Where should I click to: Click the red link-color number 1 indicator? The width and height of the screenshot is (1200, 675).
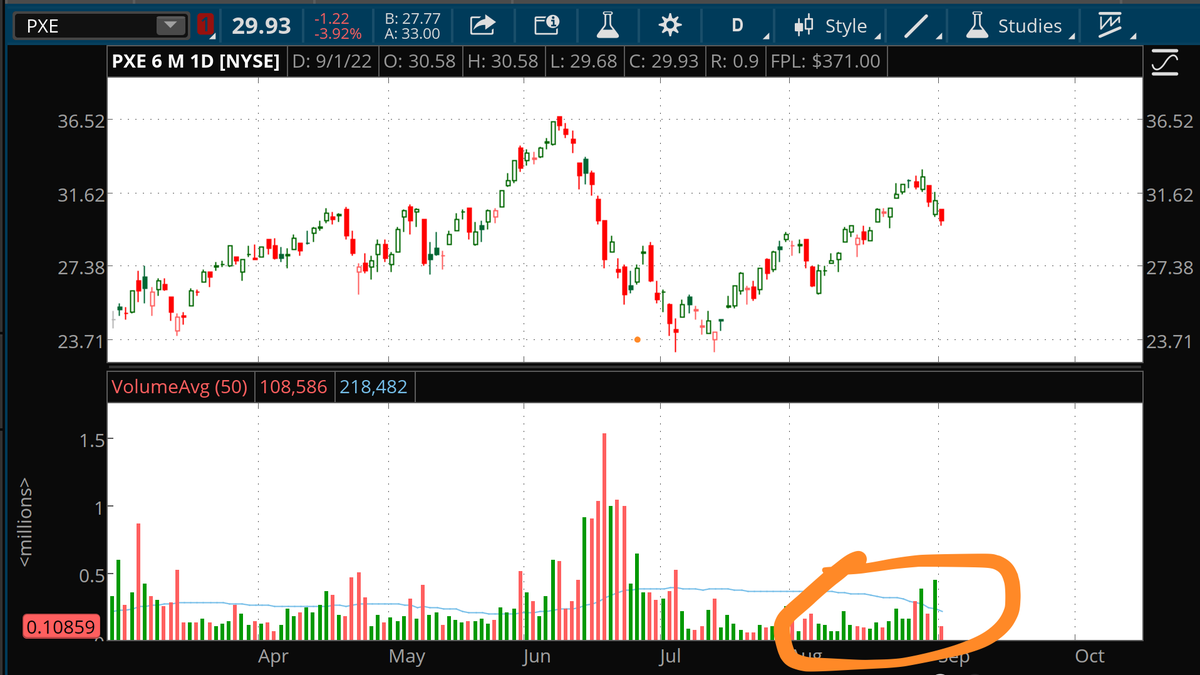click(x=206, y=24)
